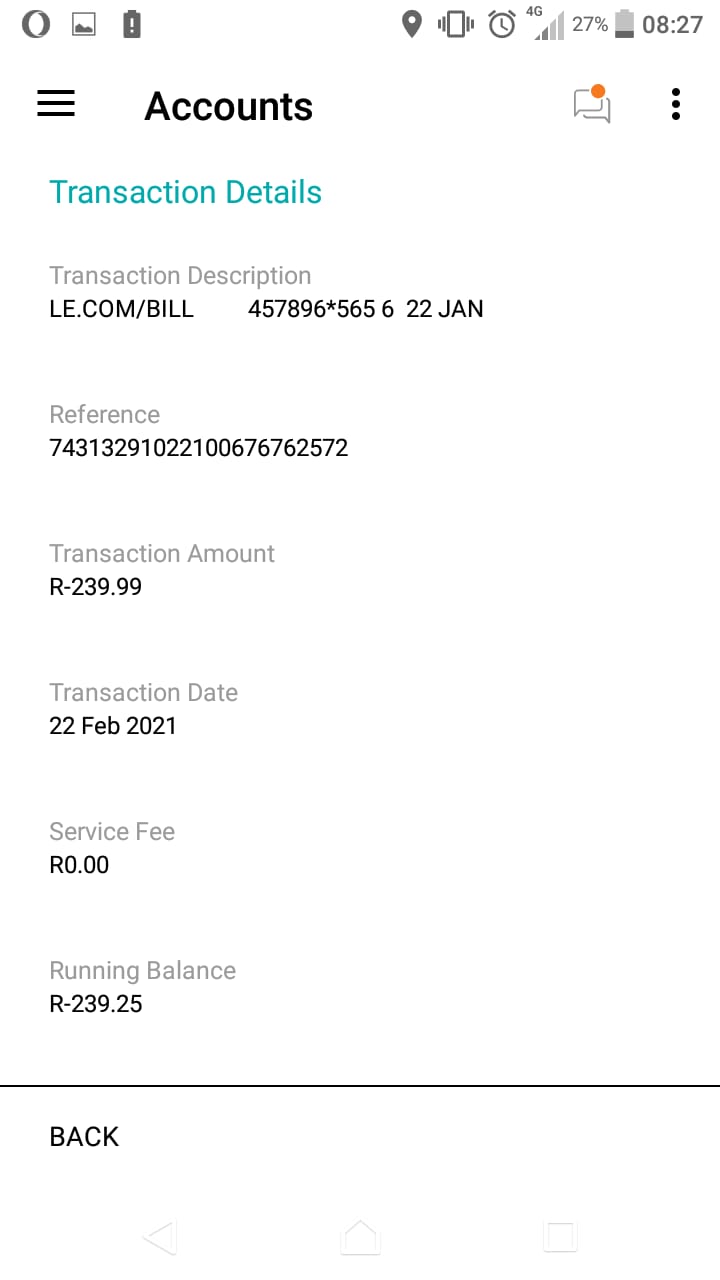720x1280 pixels.
Task: Tap the vibrate mode status icon
Action: pos(456,24)
